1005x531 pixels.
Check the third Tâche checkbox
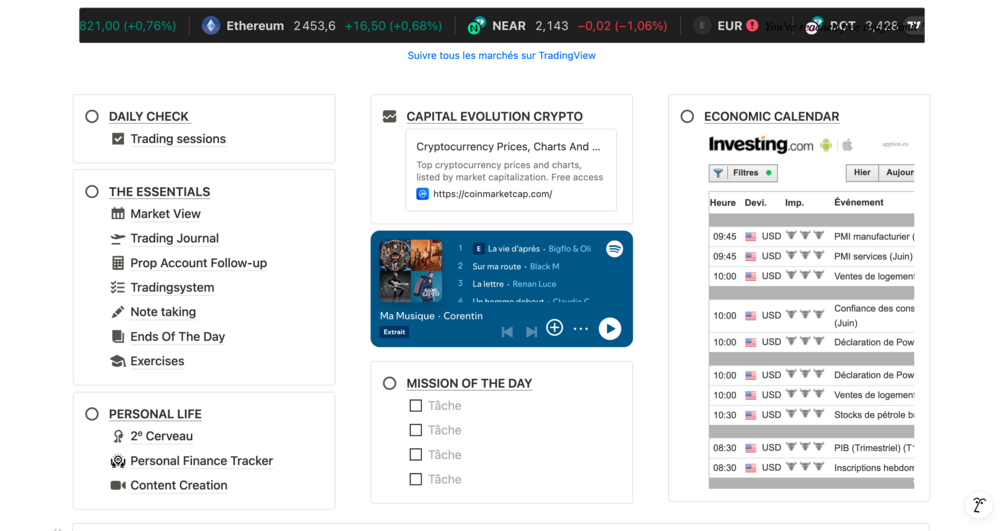[x=415, y=455]
